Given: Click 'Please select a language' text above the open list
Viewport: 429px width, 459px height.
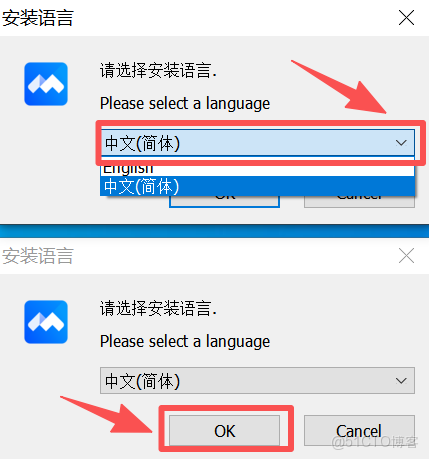Looking at the screenshot, I should pos(185,104).
